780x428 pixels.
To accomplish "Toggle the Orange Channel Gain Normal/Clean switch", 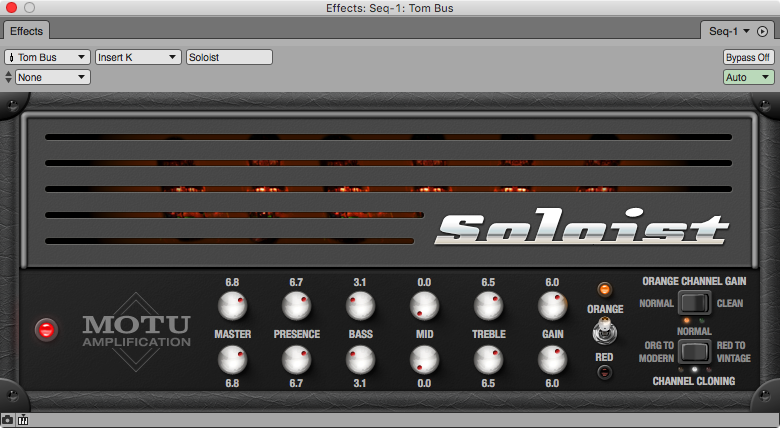I will [694, 303].
